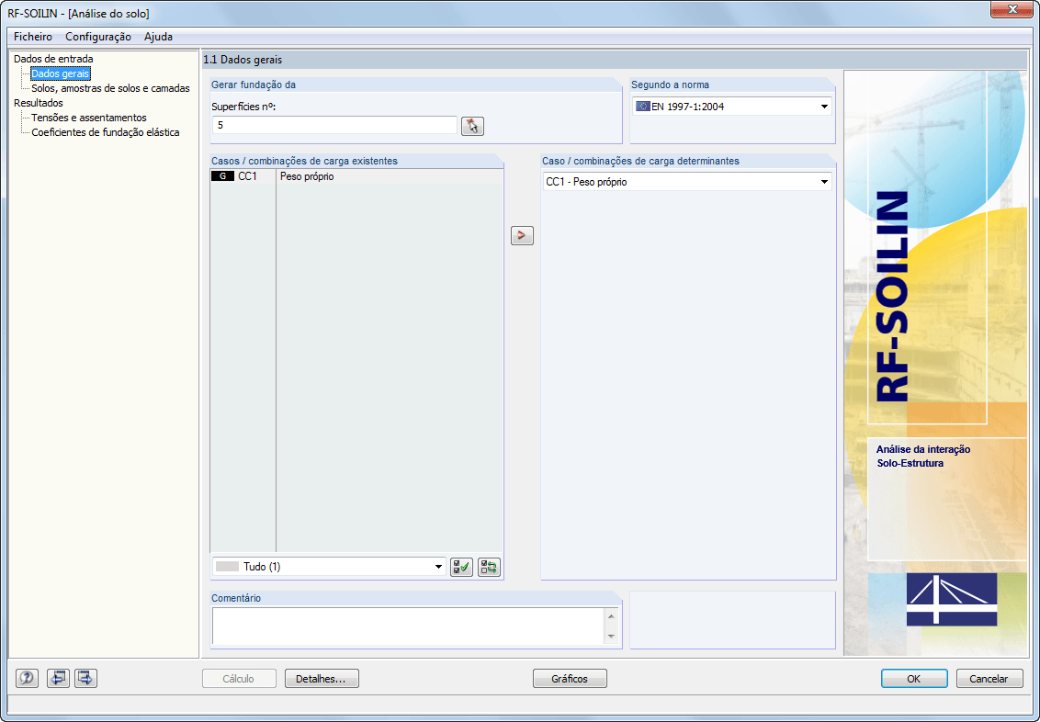The height and width of the screenshot is (722, 1040).
Task: Click Dados de entrada tree node
Action: click(x=54, y=59)
